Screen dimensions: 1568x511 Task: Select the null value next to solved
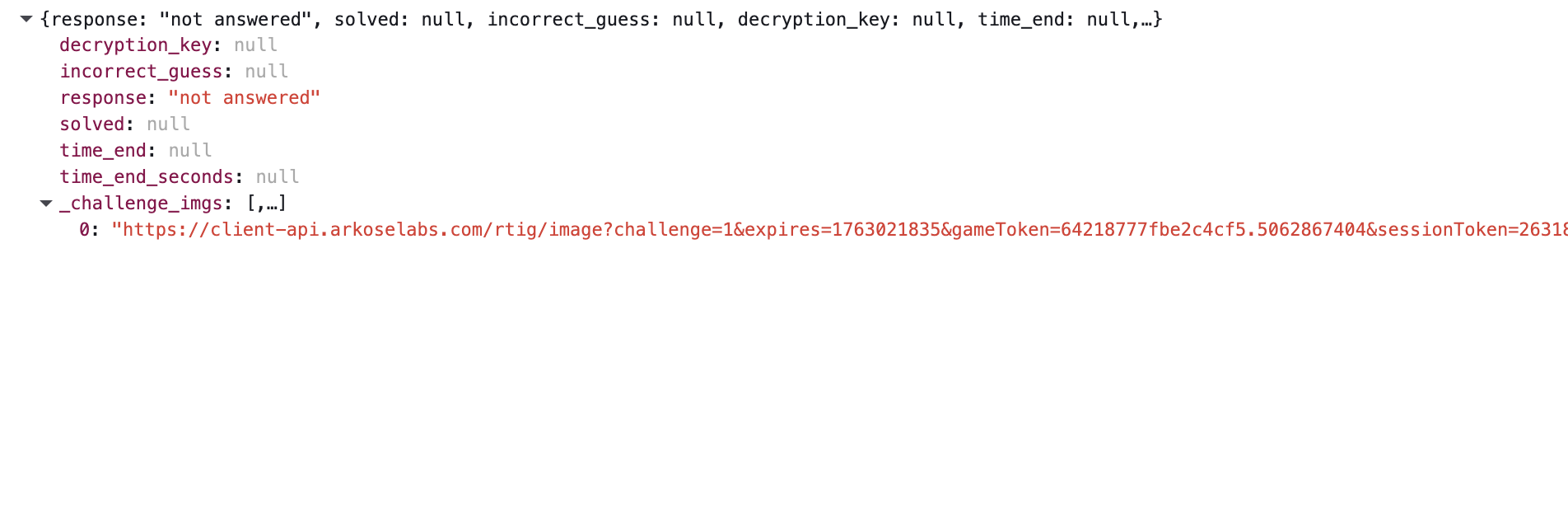click(x=168, y=124)
